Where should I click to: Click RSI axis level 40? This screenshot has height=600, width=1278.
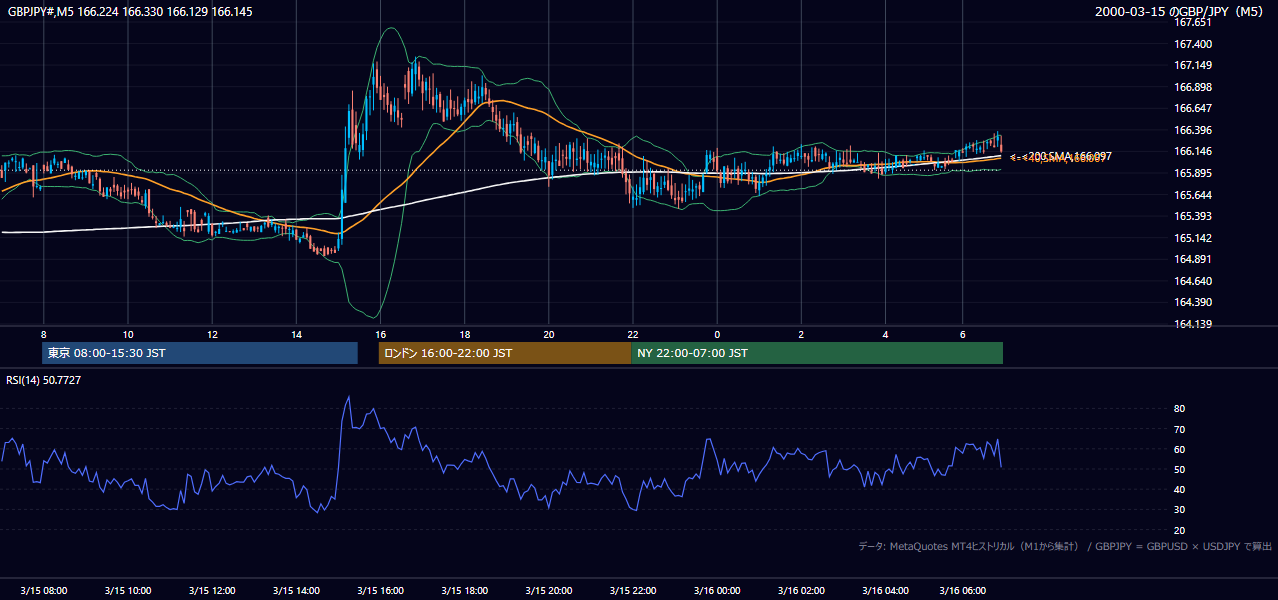click(1180, 489)
